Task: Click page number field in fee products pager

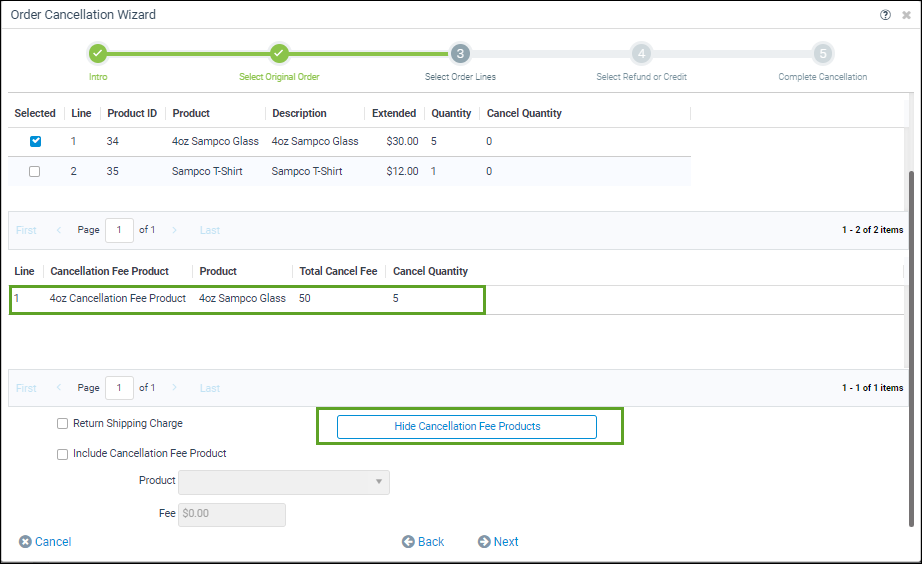Action: click(119, 388)
